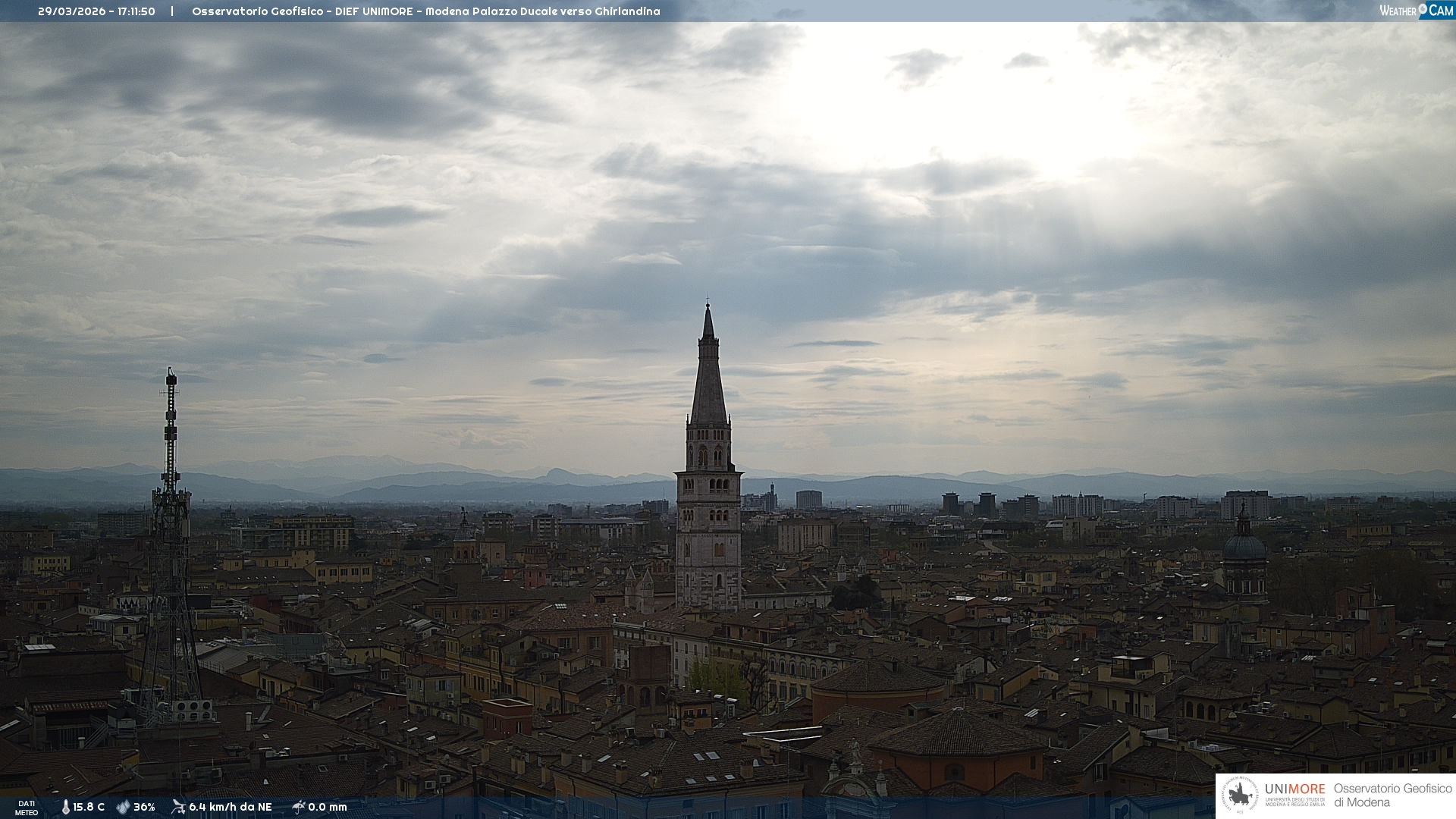Screen dimensions: 1456x819
Task: Click the wind speed anemometer icon
Action: click(178, 807)
